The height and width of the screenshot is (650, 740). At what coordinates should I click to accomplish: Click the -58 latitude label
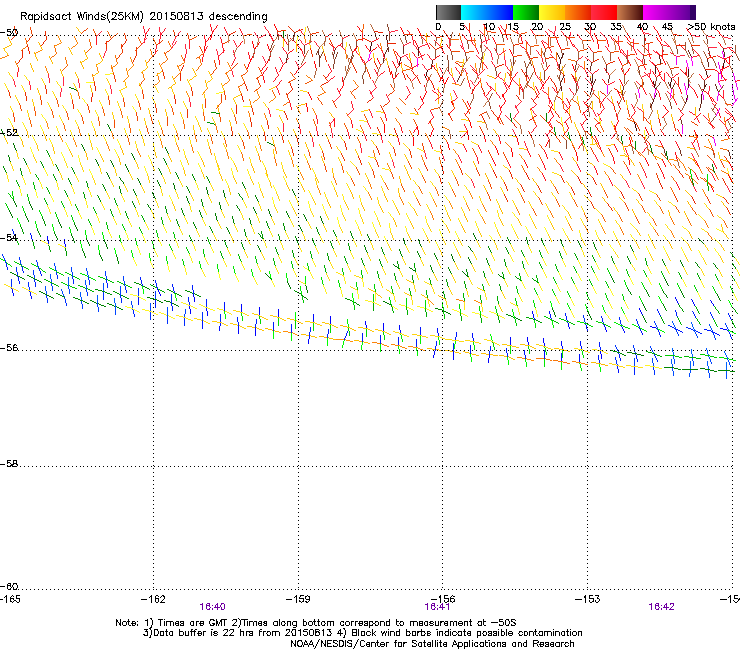[9, 464]
